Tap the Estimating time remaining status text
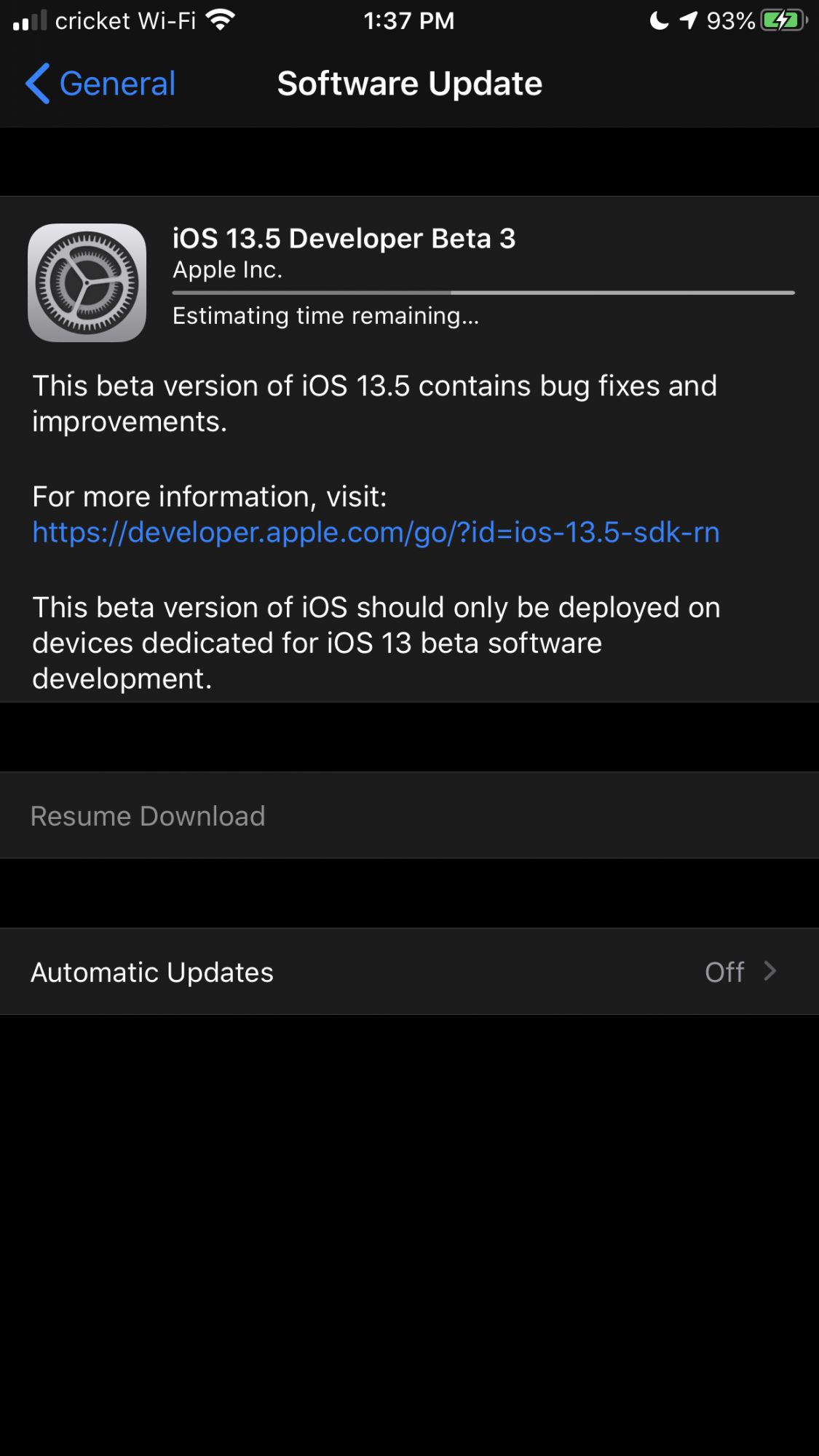The image size is (819, 1456). pos(325,316)
